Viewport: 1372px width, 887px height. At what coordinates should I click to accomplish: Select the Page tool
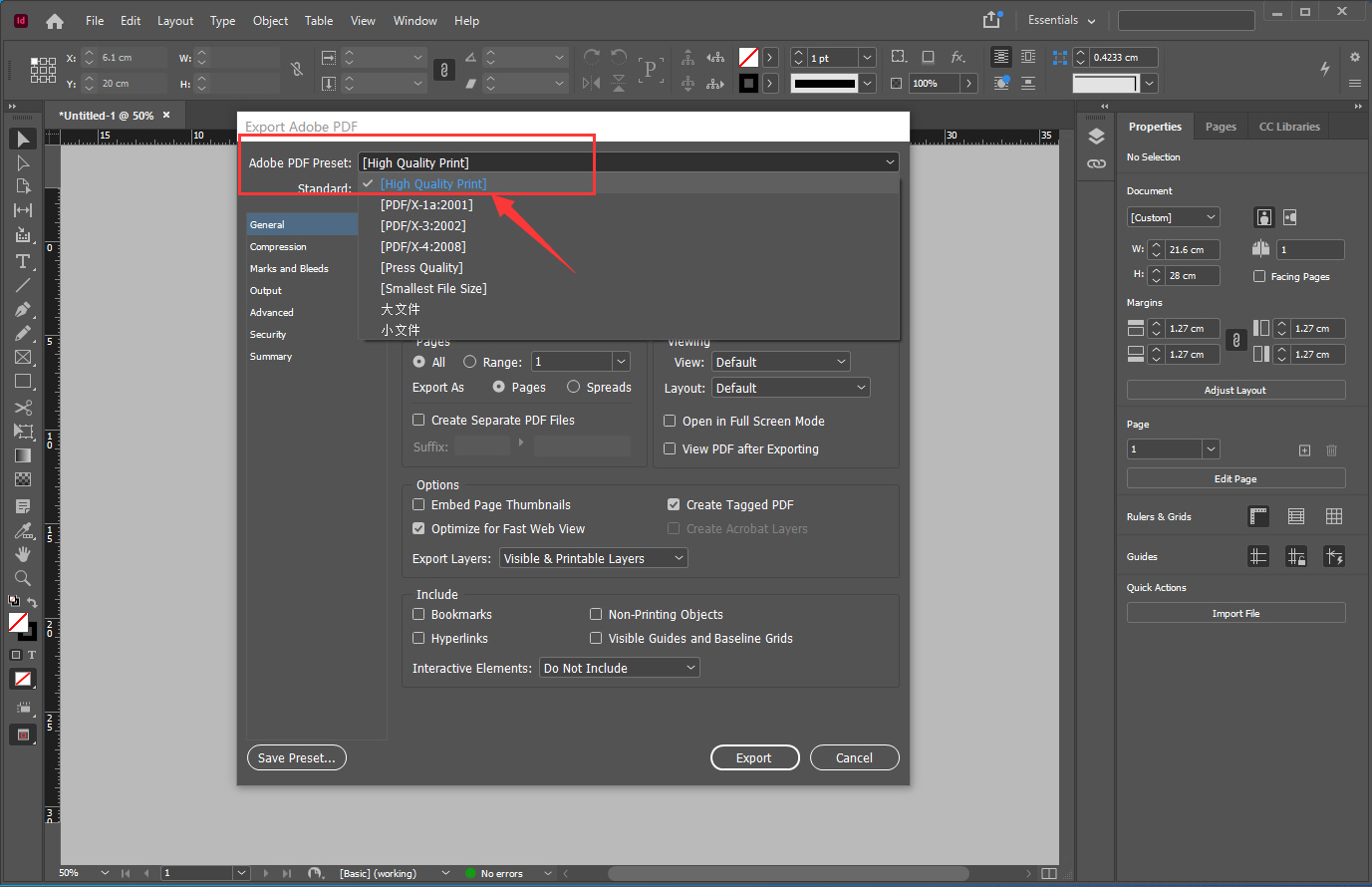[23, 186]
